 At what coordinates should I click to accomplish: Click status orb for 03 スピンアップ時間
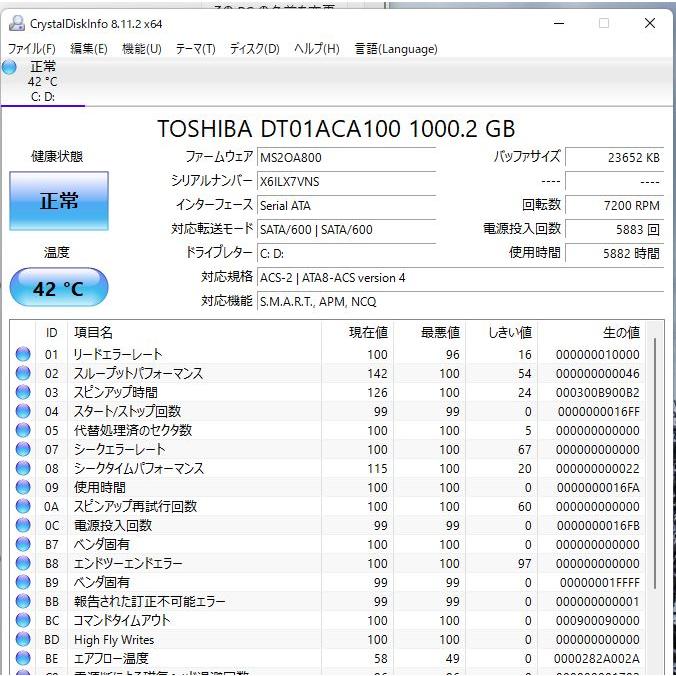23,392
